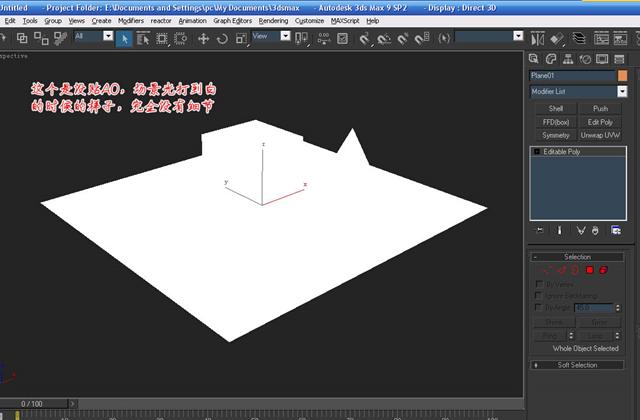The height and width of the screenshot is (420, 640).
Task: Click the Mirror tool icon
Action: pos(538,39)
